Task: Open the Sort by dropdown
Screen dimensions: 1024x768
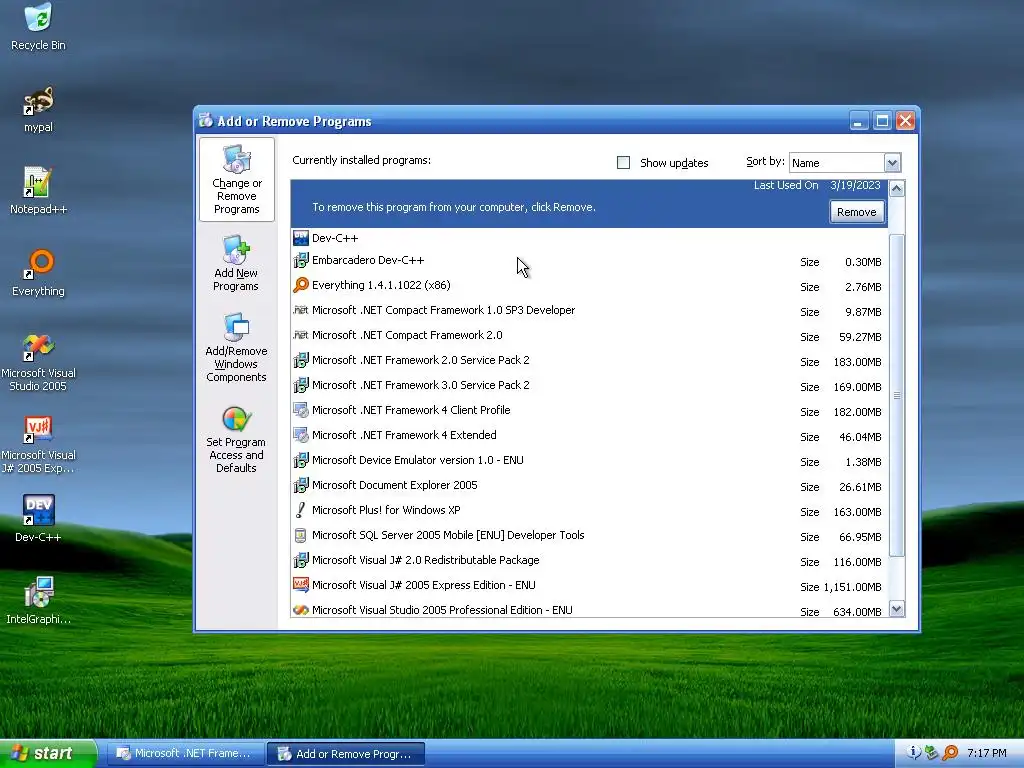Action: tap(892, 163)
